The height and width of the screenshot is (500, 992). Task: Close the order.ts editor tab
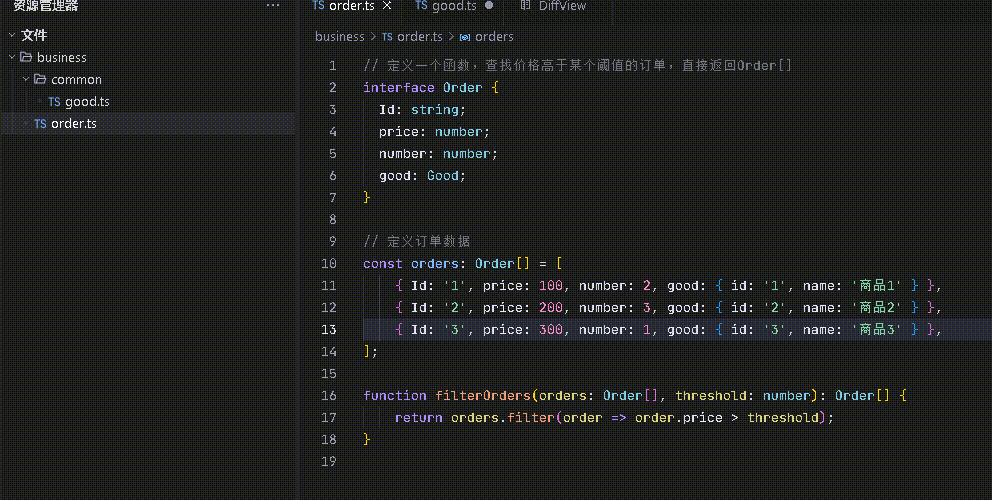(388, 6)
